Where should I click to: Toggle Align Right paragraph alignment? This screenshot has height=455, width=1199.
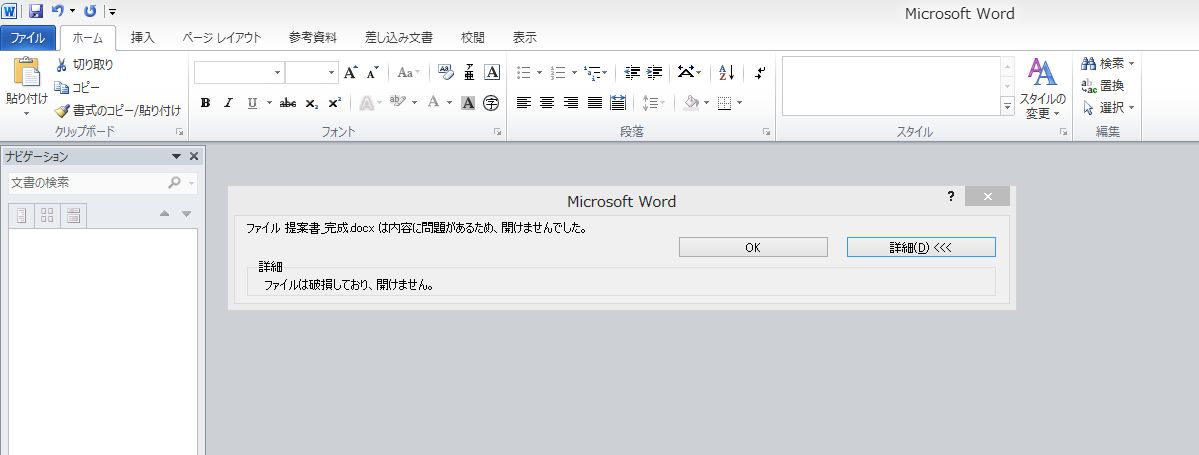pyautogui.click(x=570, y=102)
